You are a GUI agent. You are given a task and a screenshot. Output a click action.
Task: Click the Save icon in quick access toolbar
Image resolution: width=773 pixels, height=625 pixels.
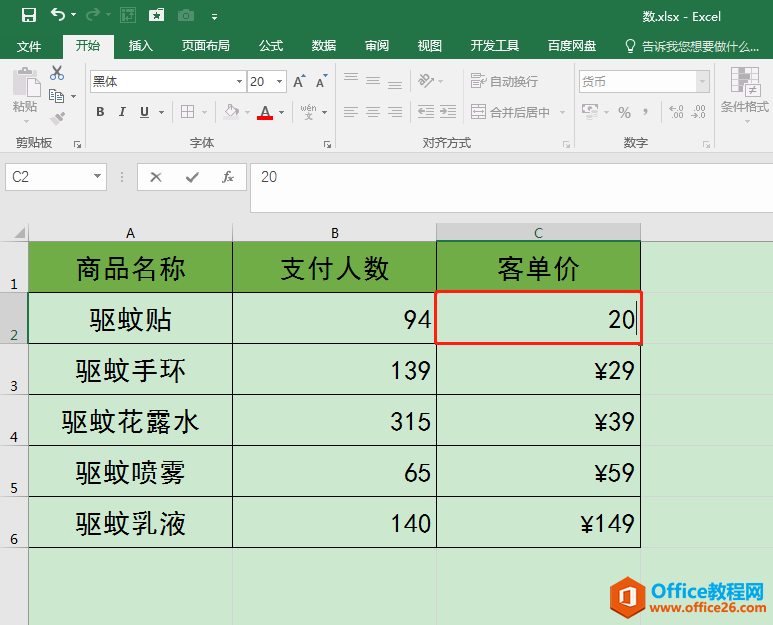pos(28,15)
